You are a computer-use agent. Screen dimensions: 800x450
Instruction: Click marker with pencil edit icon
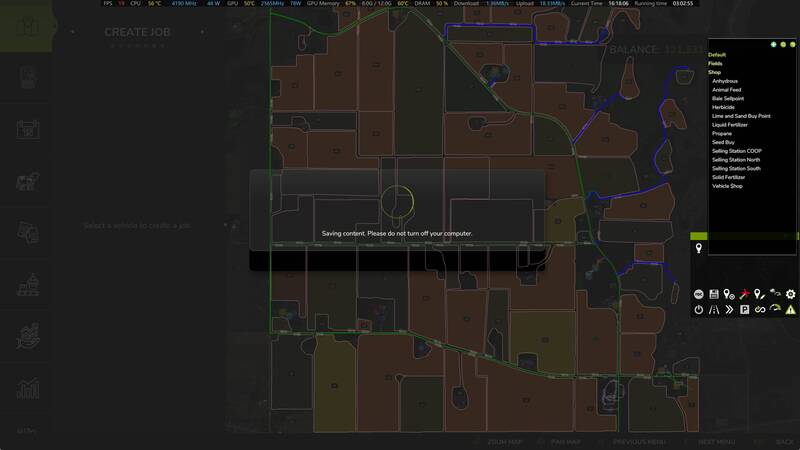760,294
